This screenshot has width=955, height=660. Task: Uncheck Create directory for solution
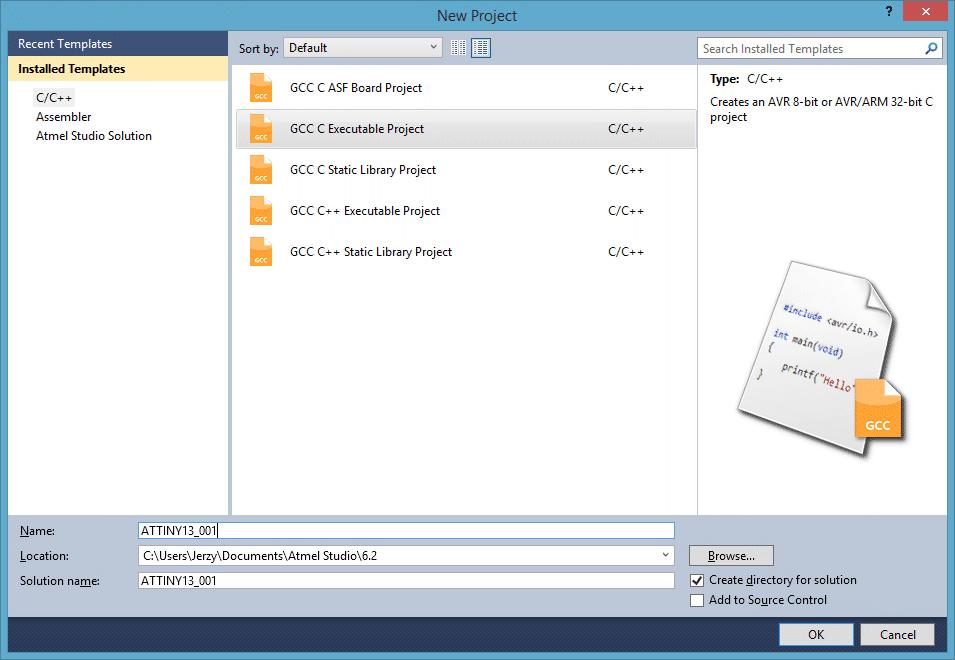(x=697, y=580)
